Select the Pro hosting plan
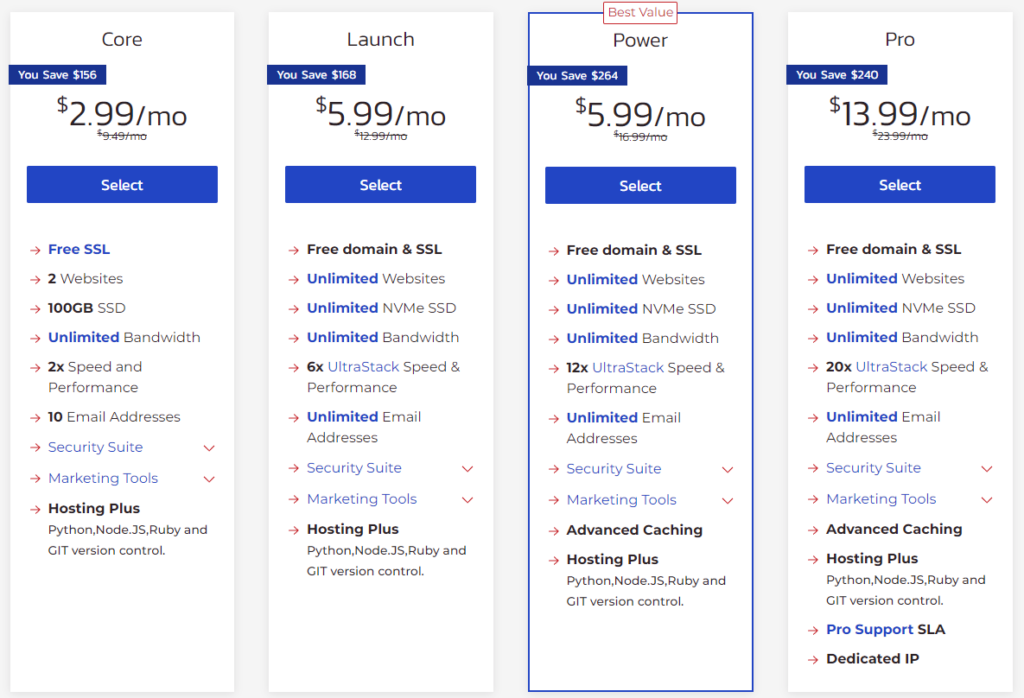The width and height of the screenshot is (1024, 698). (900, 185)
